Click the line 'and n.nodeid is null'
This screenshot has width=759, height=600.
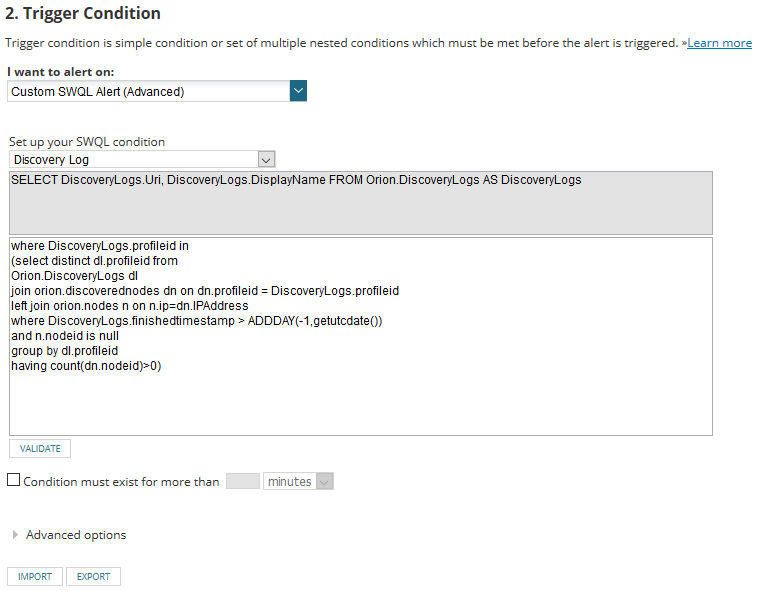coord(66,336)
